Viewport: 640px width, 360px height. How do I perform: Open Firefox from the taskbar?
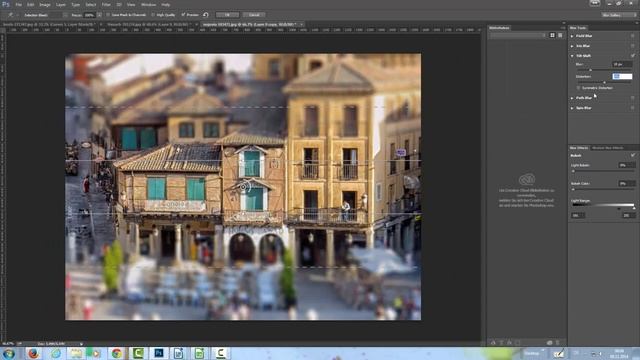(x=33, y=353)
